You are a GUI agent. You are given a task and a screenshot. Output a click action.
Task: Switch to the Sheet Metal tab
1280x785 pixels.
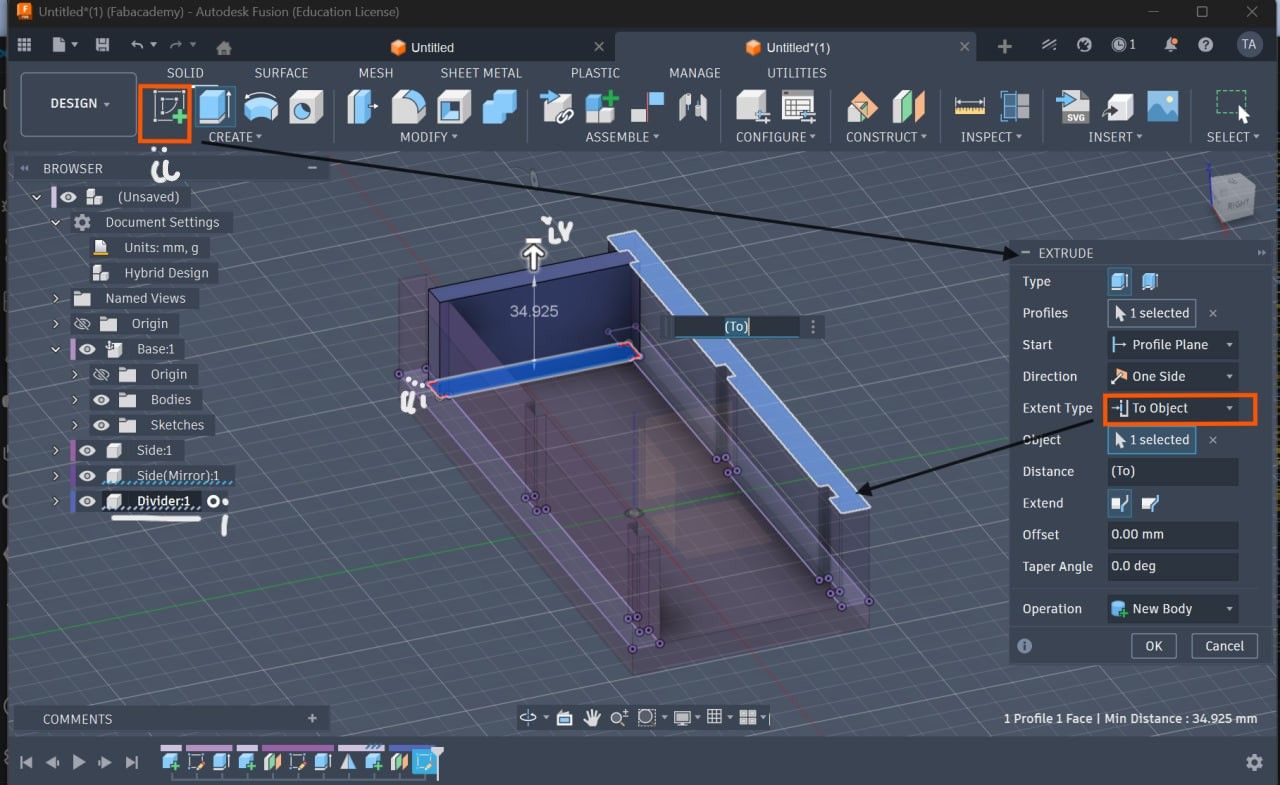click(x=480, y=73)
